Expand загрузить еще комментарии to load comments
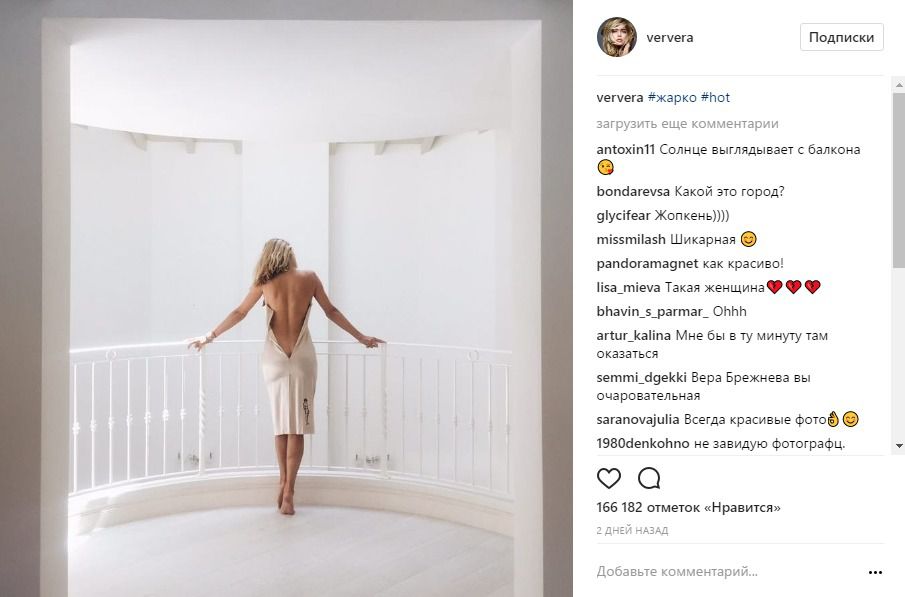This screenshot has width=905, height=597. point(687,124)
